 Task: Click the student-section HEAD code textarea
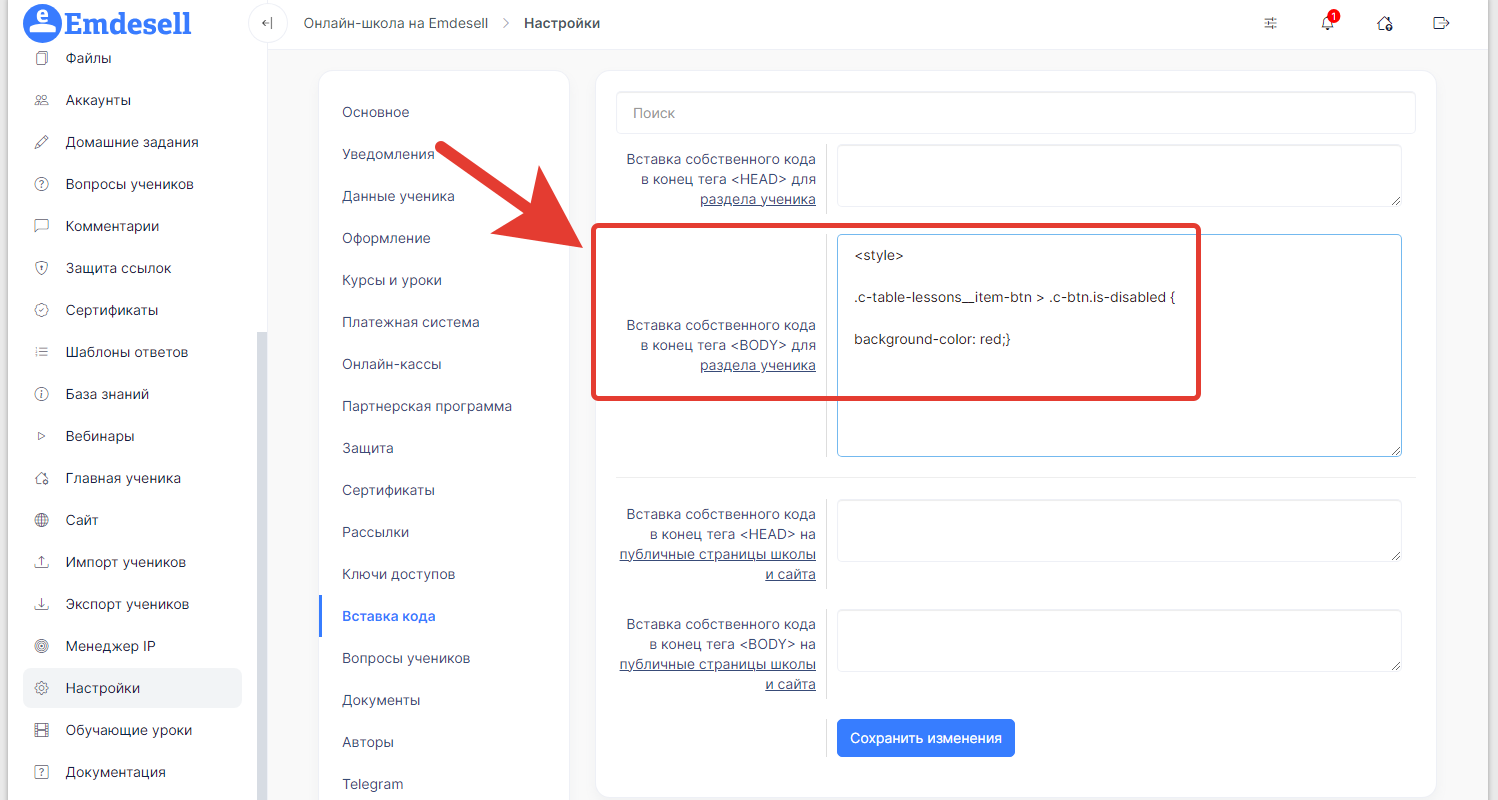pos(1118,176)
